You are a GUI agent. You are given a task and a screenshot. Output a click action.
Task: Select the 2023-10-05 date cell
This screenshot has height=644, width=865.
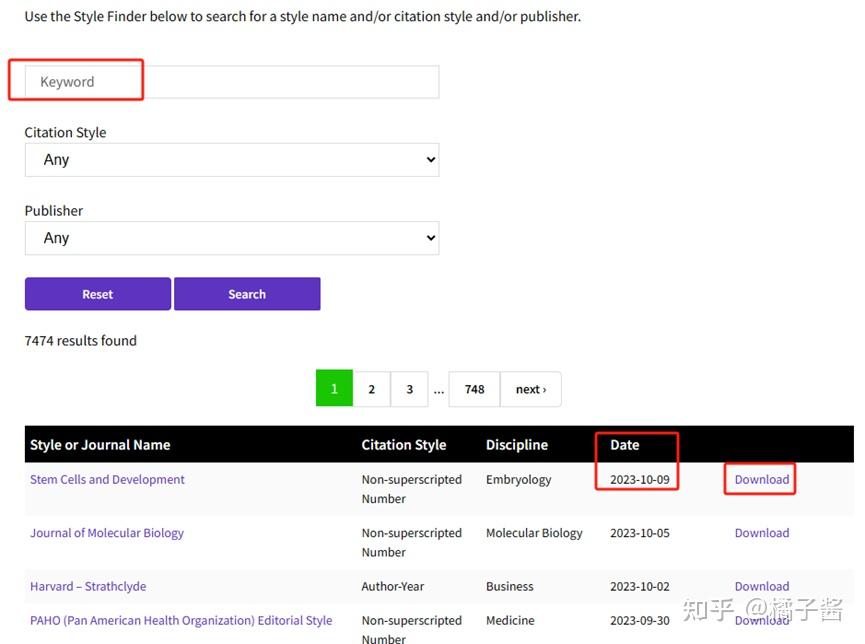(x=640, y=533)
